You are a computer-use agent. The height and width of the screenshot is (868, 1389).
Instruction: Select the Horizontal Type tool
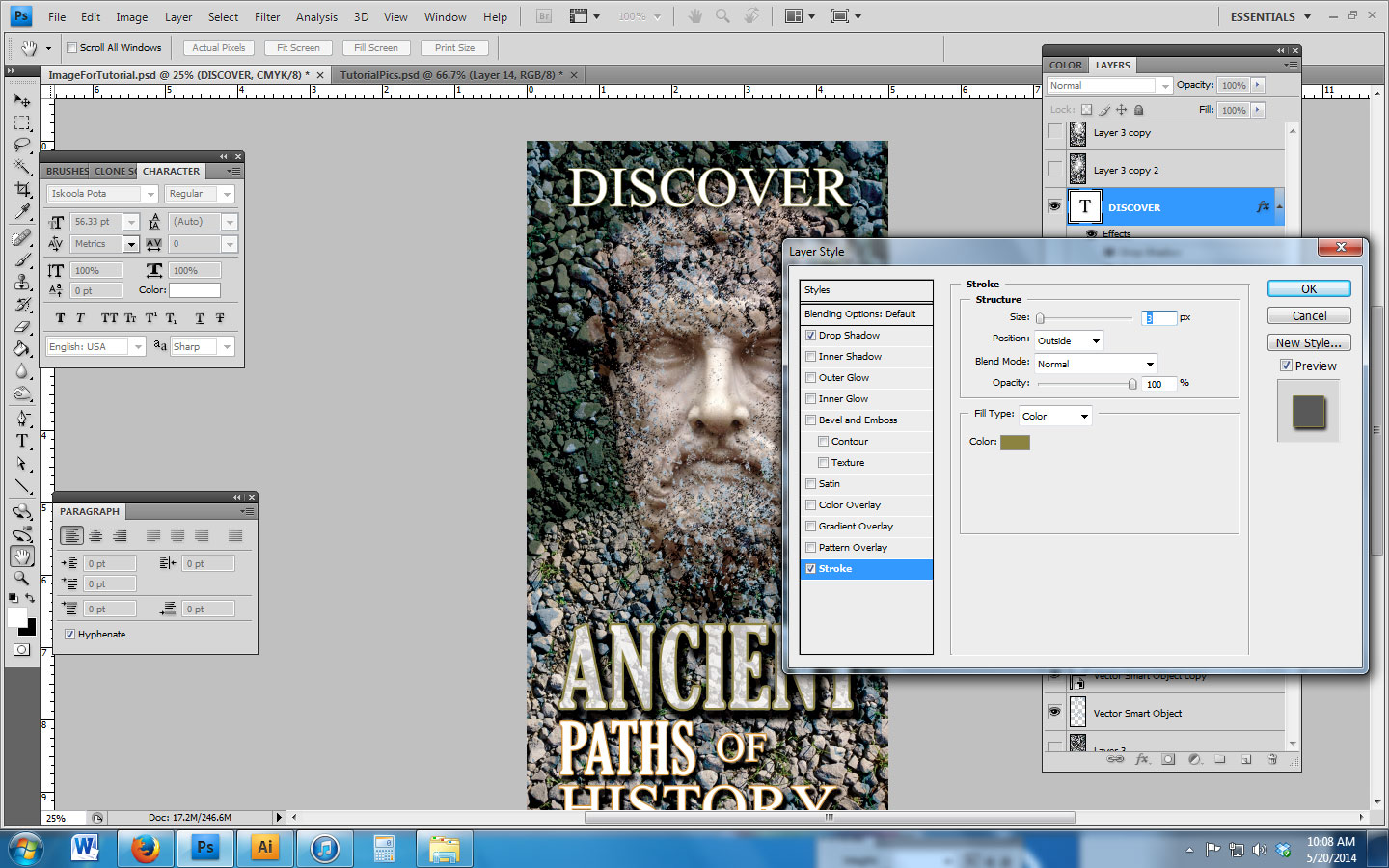22,441
